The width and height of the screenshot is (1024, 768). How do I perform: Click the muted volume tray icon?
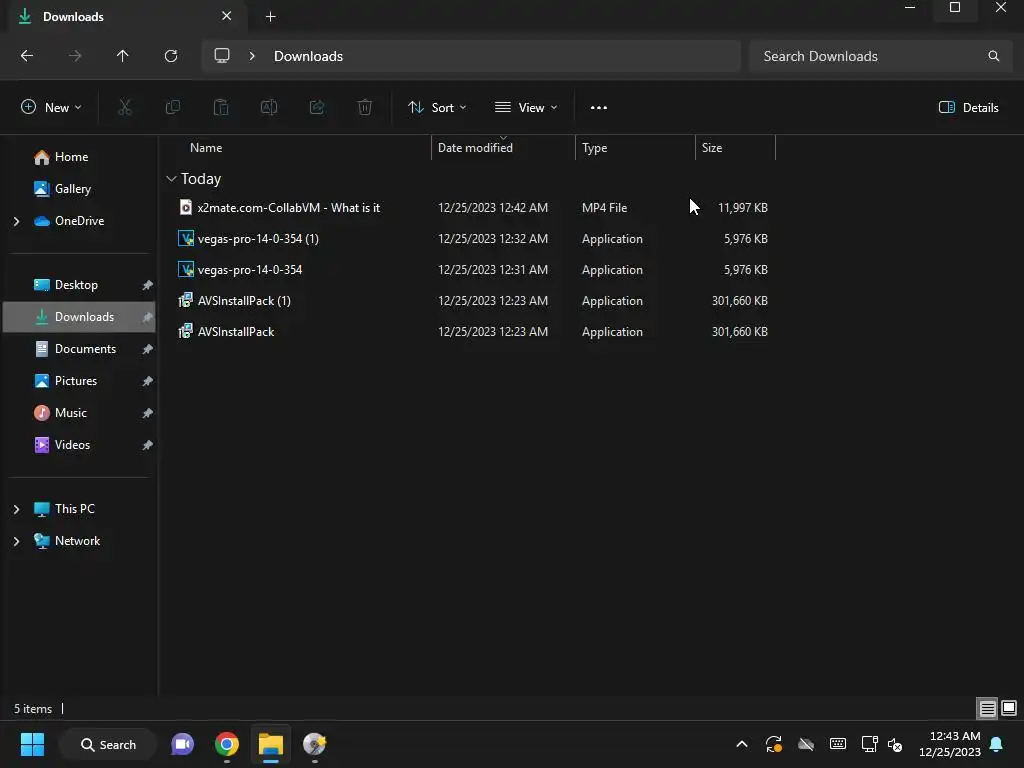coord(895,744)
